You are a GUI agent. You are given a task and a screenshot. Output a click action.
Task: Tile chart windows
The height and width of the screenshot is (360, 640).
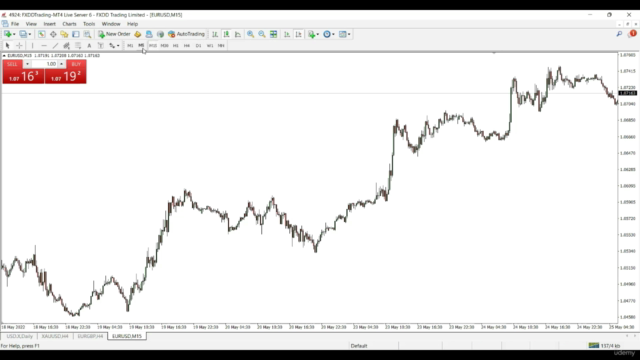(273, 34)
